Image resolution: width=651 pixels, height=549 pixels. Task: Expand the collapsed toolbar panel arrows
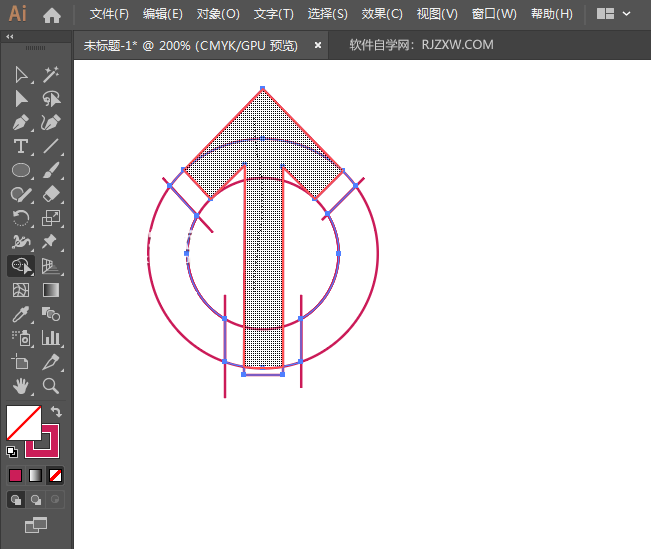tap(10, 36)
